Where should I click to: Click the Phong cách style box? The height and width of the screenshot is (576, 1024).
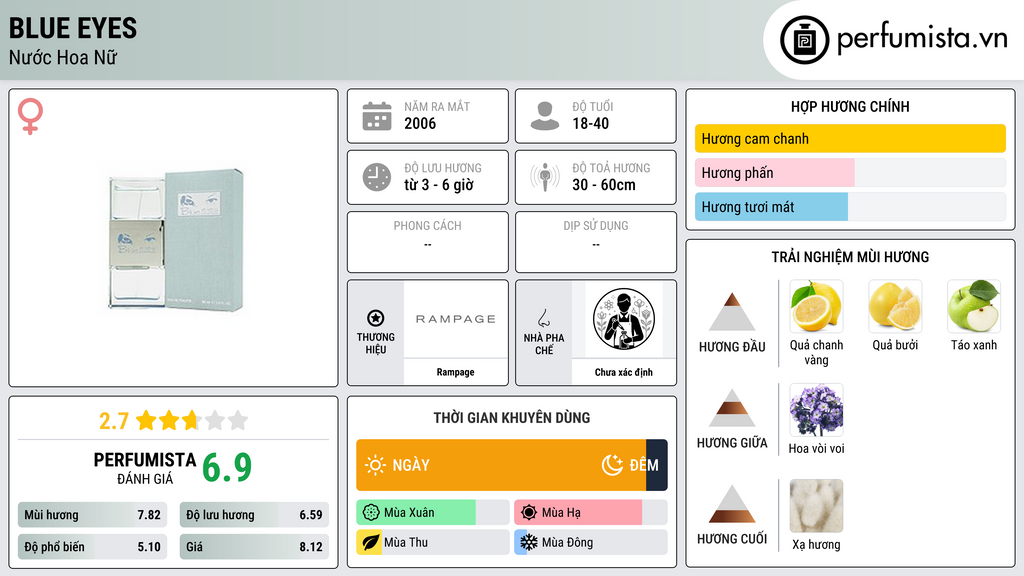pyautogui.click(x=428, y=242)
